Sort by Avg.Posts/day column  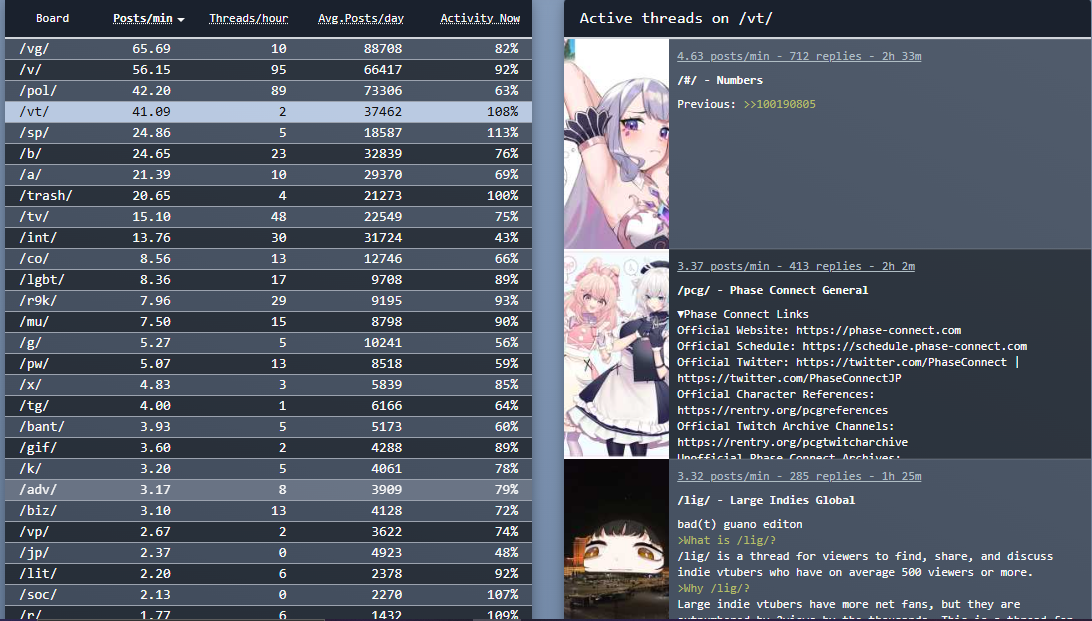point(359,18)
